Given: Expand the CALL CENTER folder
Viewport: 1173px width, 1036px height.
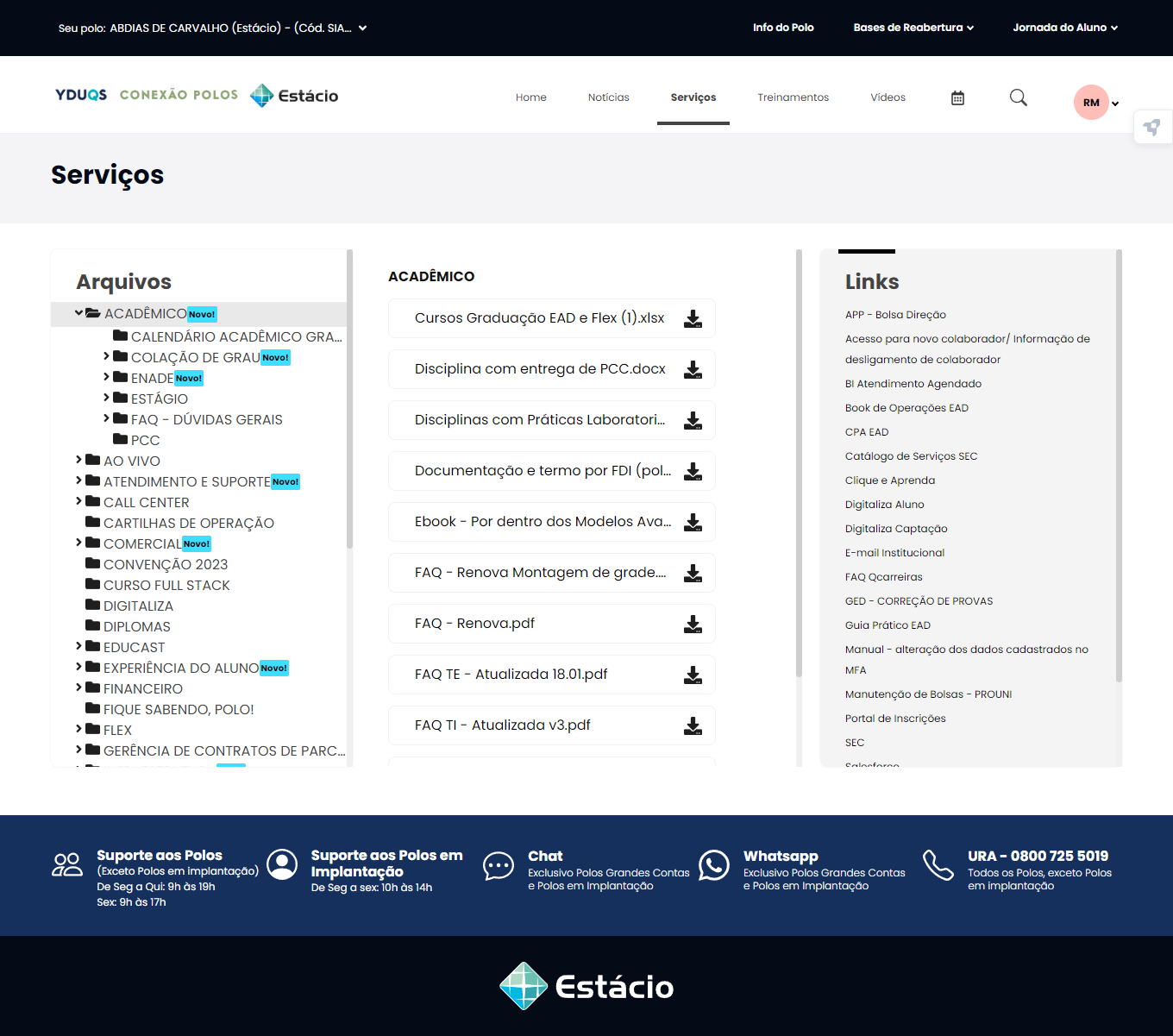Looking at the screenshot, I should coord(78,501).
